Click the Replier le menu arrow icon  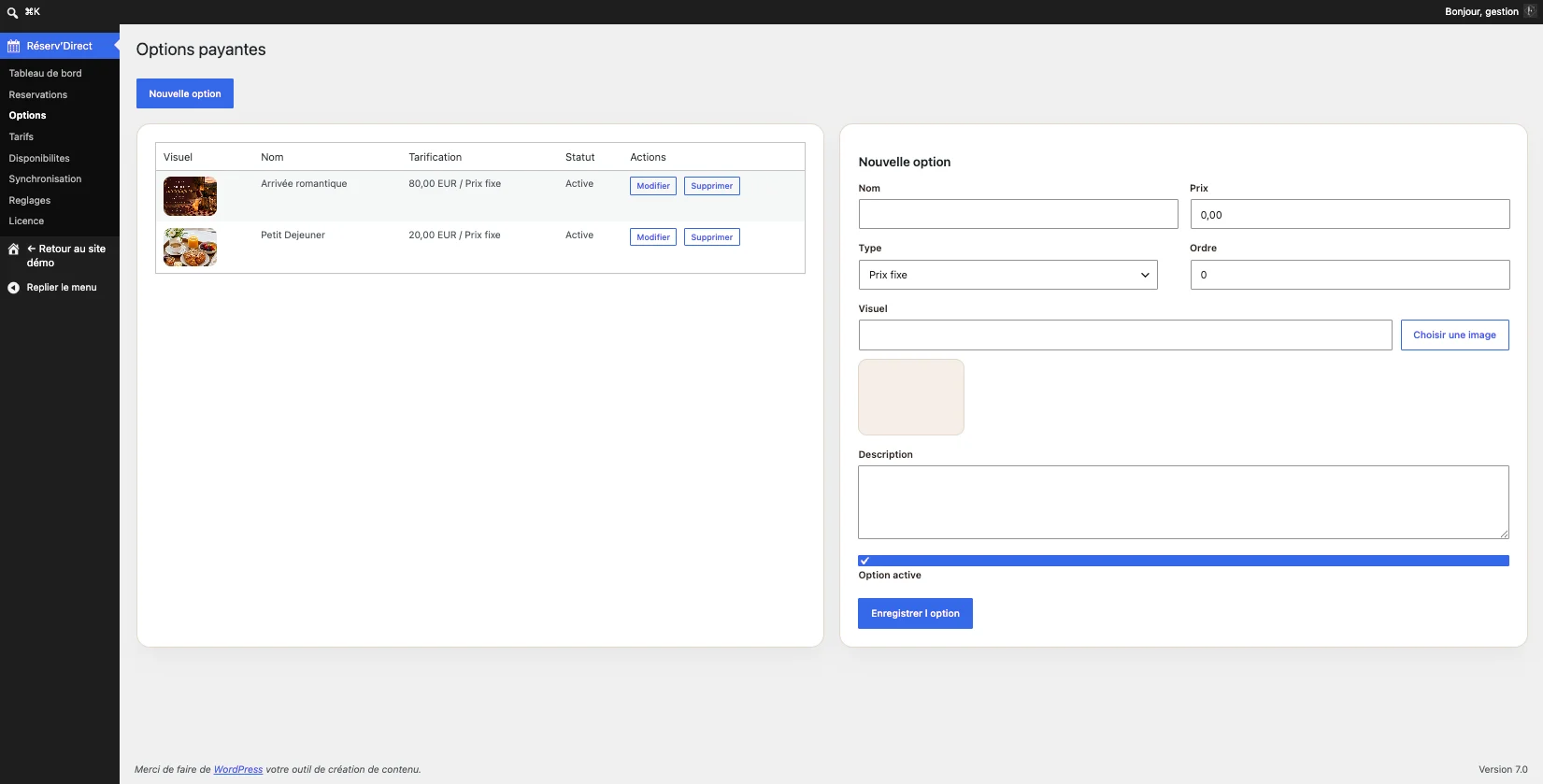coord(14,288)
